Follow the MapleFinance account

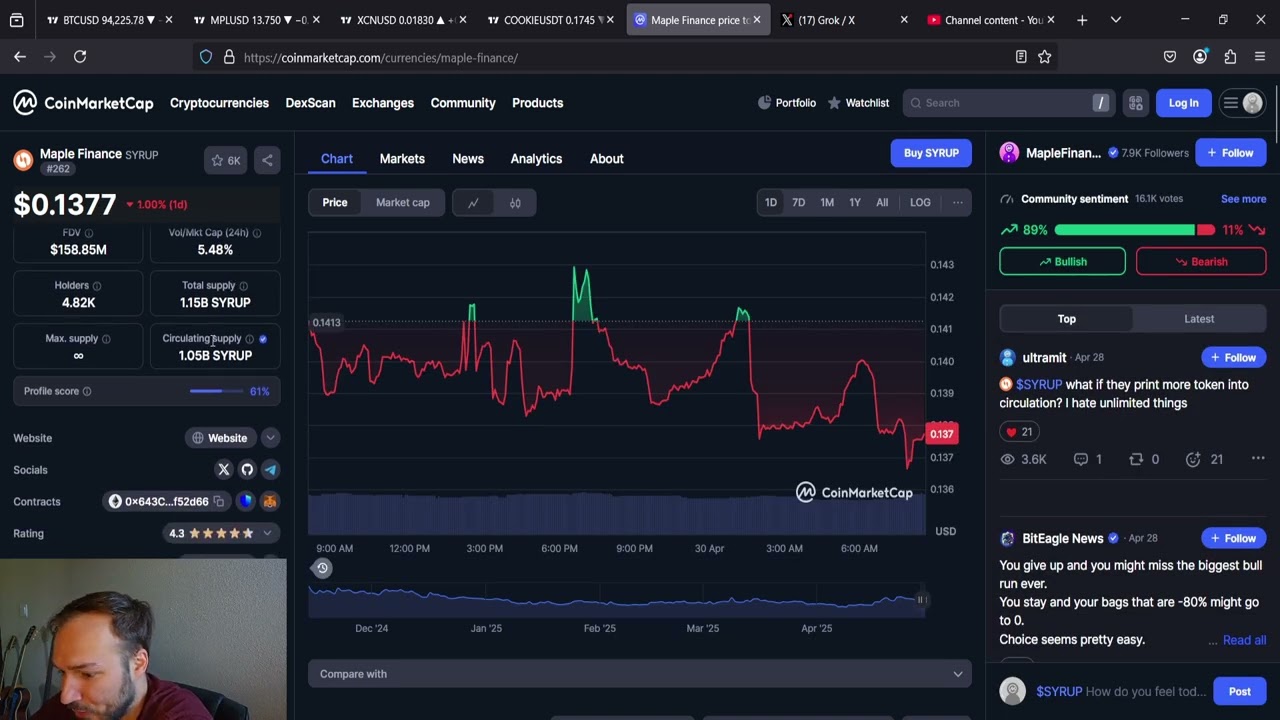[x=1230, y=153]
